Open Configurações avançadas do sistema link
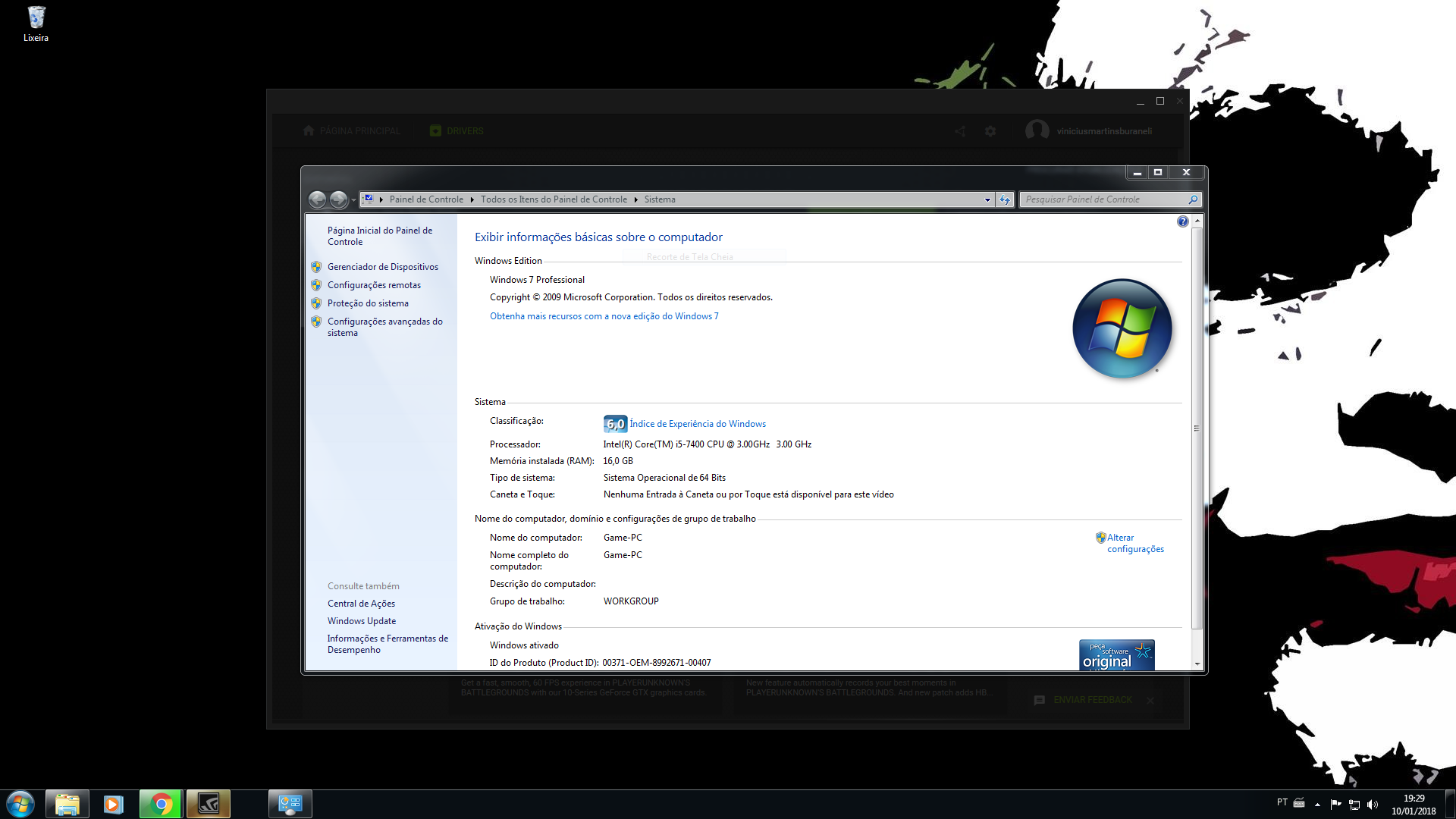The image size is (1456, 819). [385, 327]
